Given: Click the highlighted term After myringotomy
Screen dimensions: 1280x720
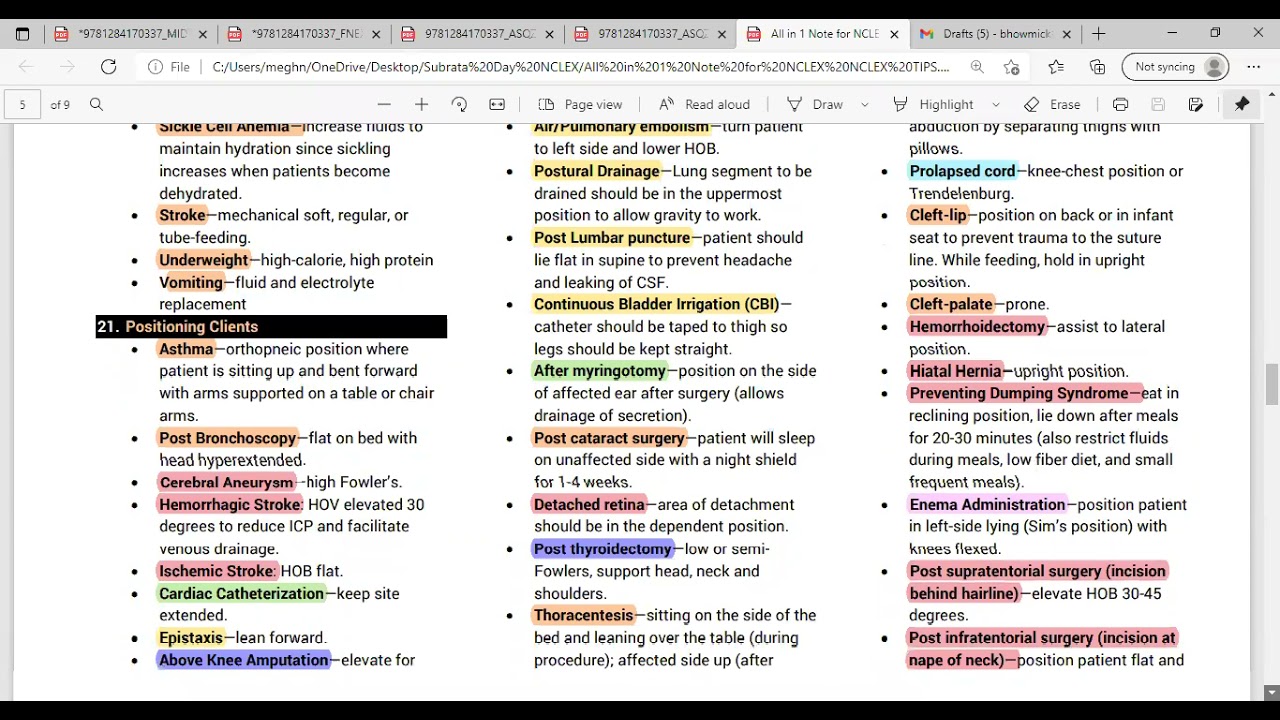Looking at the screenshot, I should click(x=599, y=371).
